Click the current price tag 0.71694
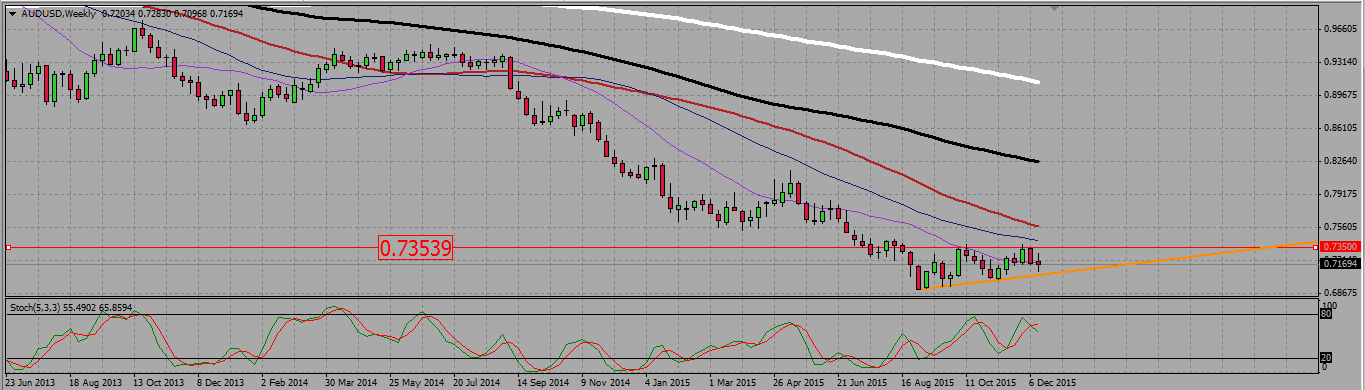Image resolution: width=1365 pixels, height=390 pixels. click(x=1339, y=263)
